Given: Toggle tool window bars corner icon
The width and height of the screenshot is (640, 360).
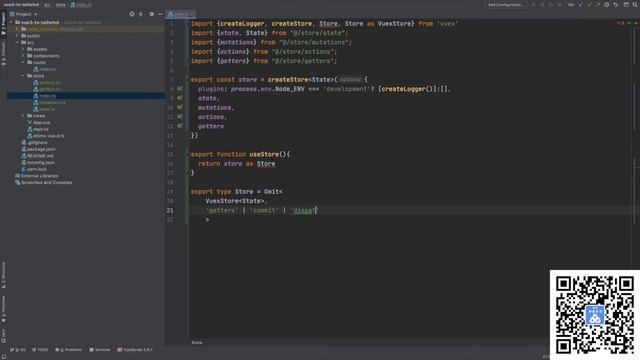Looking at the screenshot, I should pos(4,356).
